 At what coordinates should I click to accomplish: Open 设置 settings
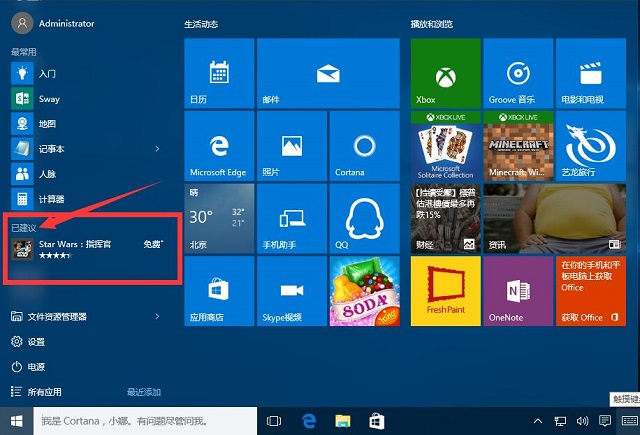tap(28, 342)
